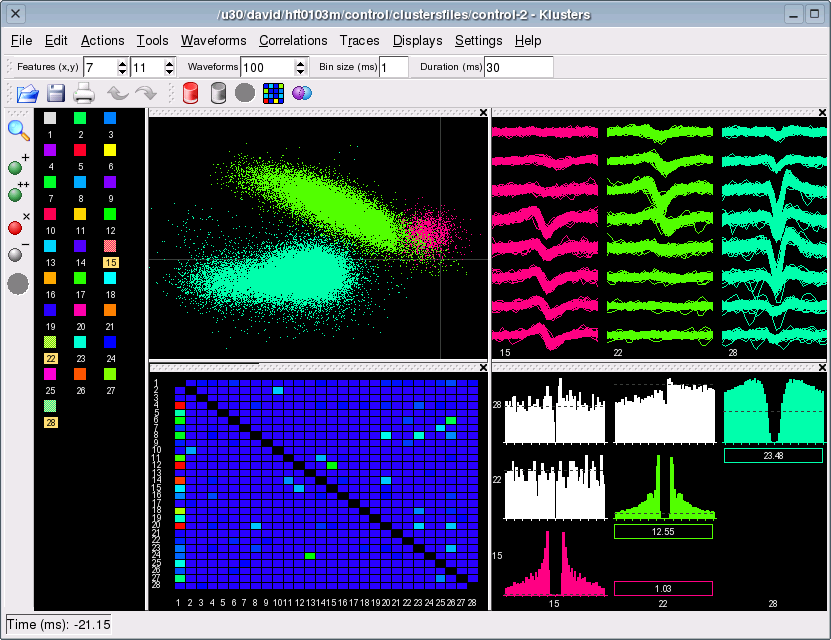Viewport: 831px width, 640px height.
Task: Open the Correlations menu
Action: 293,41
